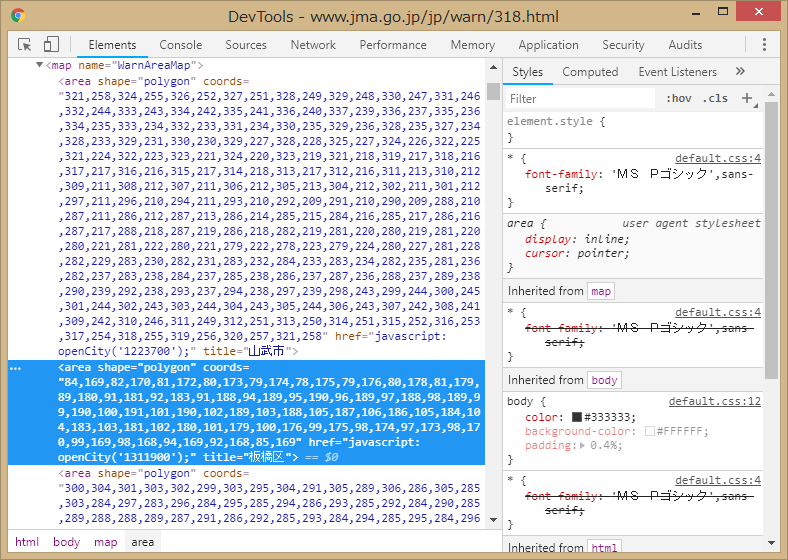This screenshot has height=560, width=788.
Task: Switch to the Computed styles tab
Action: coord(590,72)
